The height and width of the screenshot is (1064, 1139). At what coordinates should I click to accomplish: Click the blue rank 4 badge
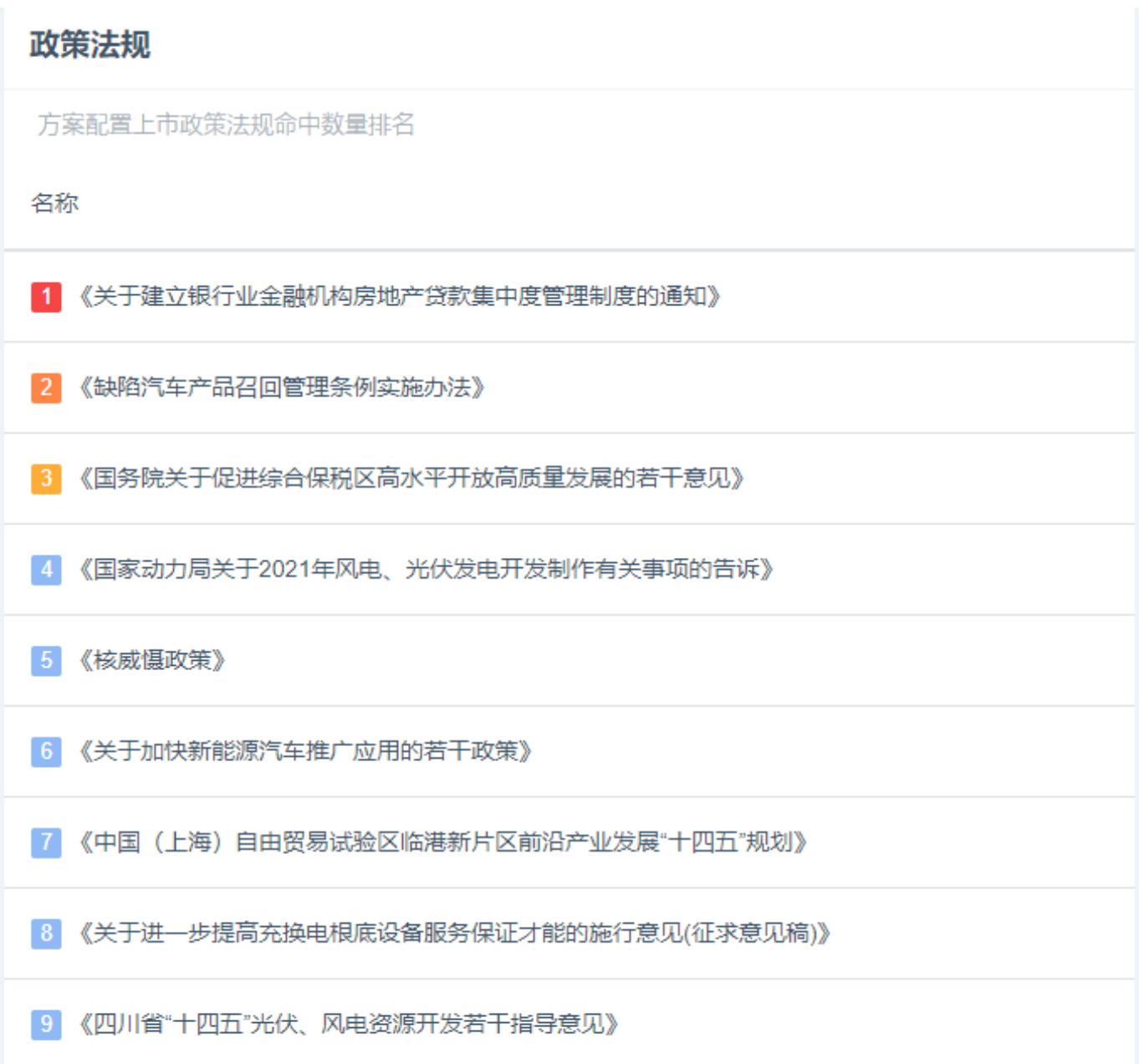(x=46, y=570)
